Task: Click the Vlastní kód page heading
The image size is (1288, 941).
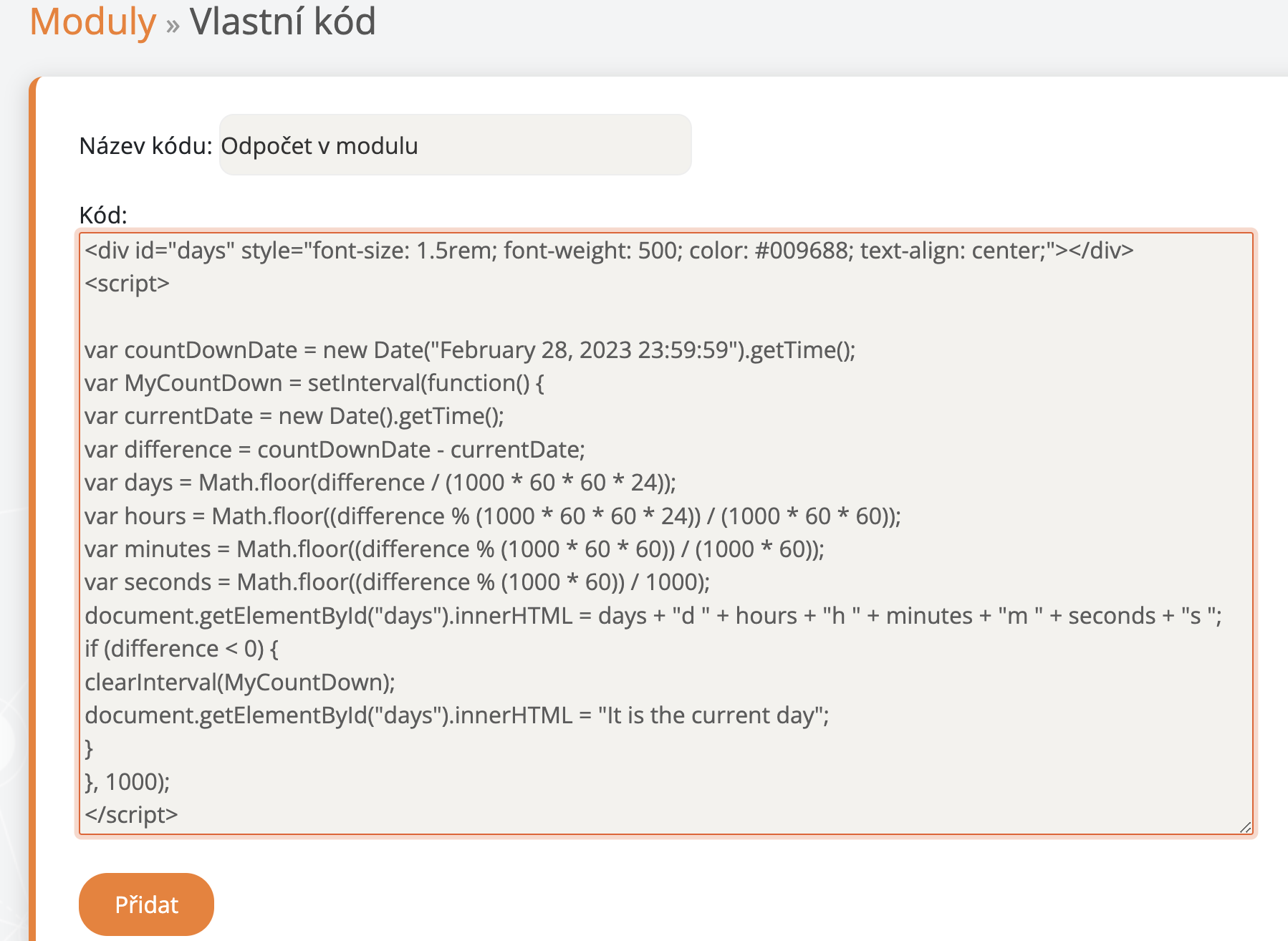Action: pos(282,21)
